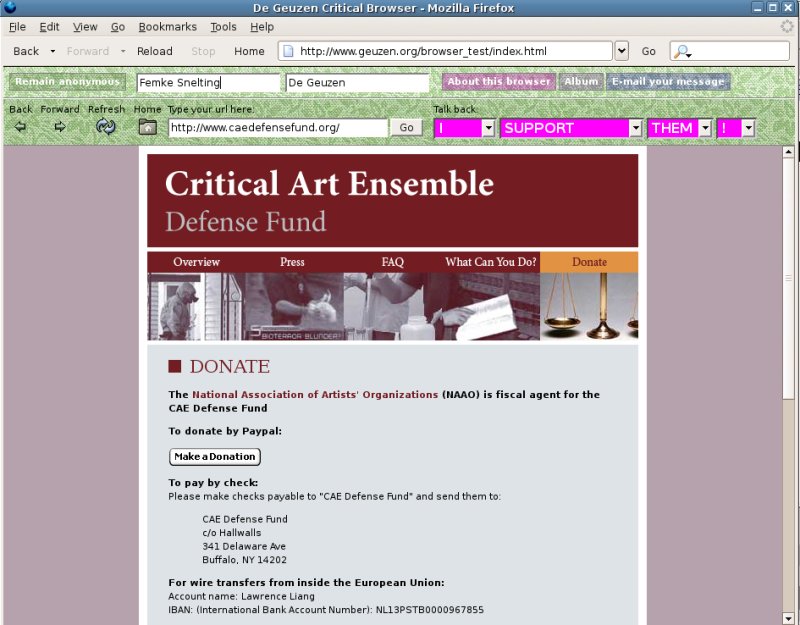
Task: Open the Help menu
Action: pyautogui.click(x=262, y=27)
